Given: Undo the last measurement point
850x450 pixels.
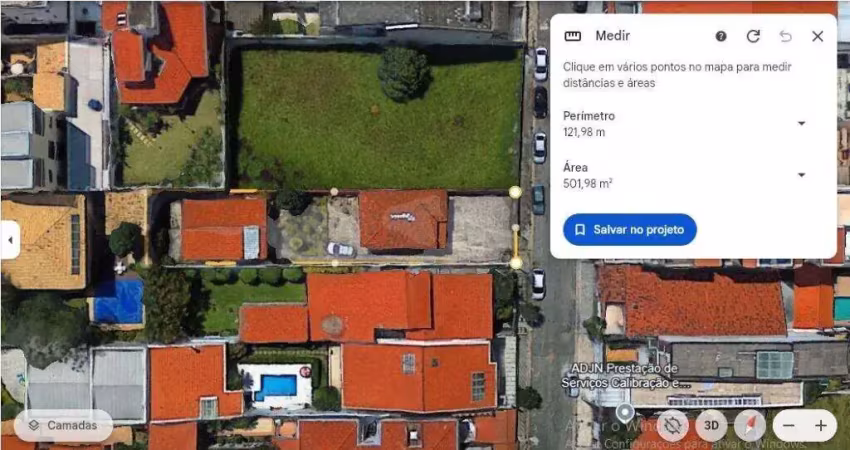Looking at the screenshot, I should (785, 36).
